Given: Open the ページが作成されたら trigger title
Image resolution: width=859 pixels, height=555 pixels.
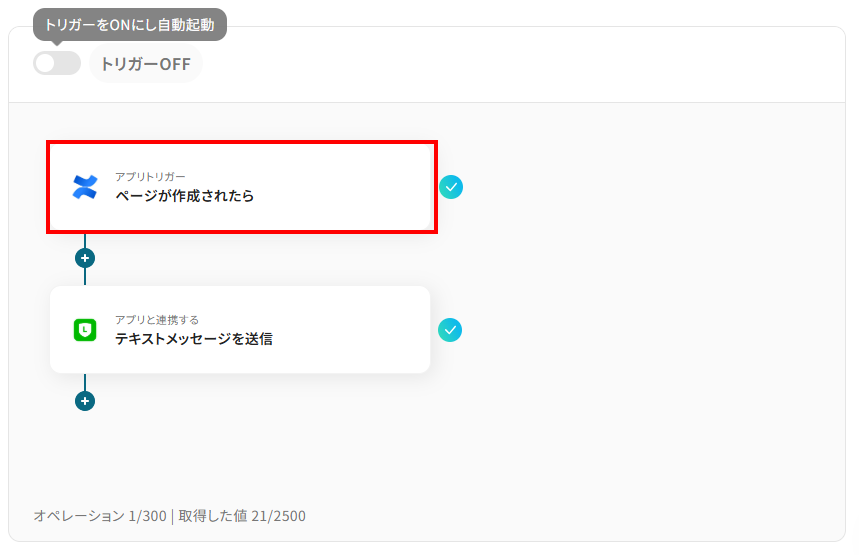Looking at the screenshot, I should pos(184,196).
